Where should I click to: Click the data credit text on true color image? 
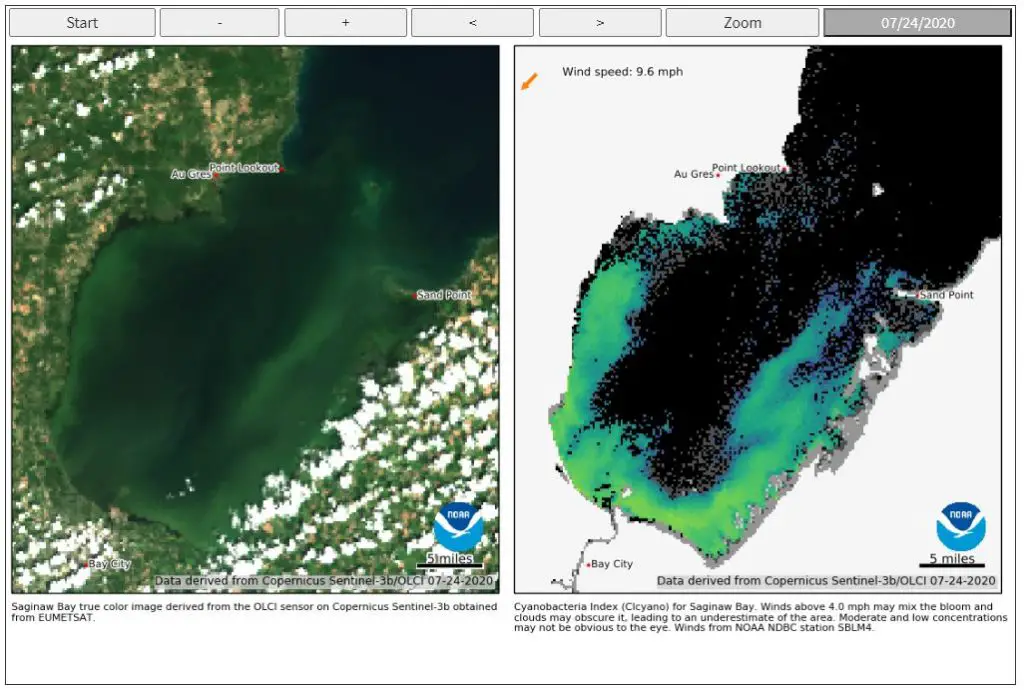[x=324, y=581]
